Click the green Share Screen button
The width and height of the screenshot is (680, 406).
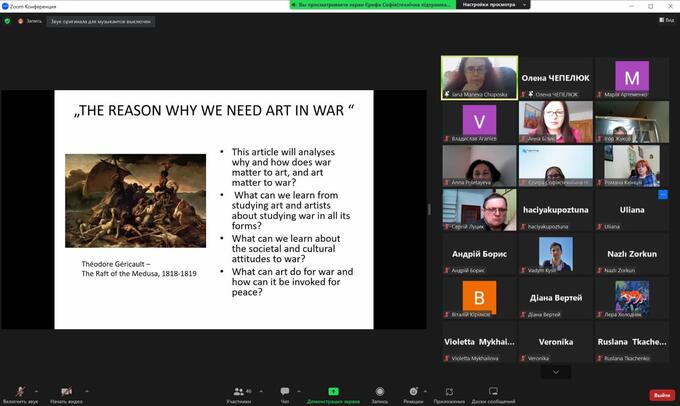point(333,392)
